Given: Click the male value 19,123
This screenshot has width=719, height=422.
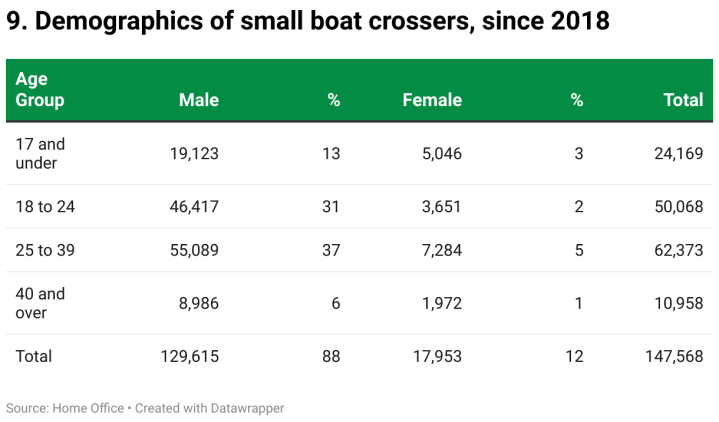Looking at the screenshot, I should click(x=194, y=153).
